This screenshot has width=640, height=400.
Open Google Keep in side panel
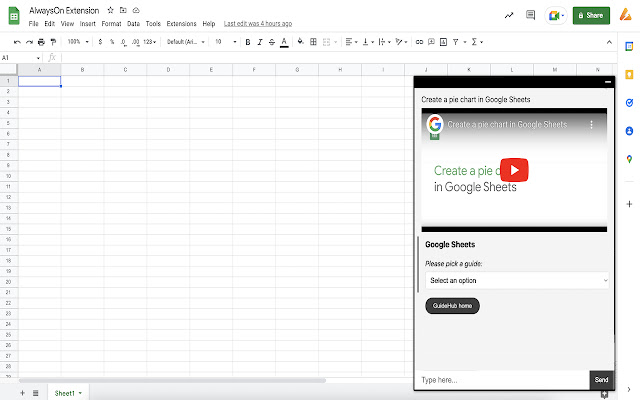pyautogui.click(x=629, y=74)
